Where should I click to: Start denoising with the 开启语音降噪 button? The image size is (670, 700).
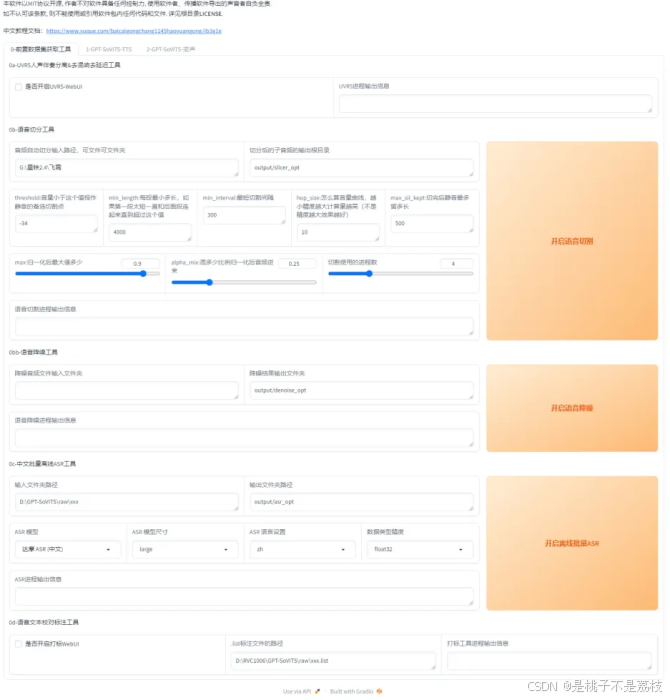coord(572,408)
